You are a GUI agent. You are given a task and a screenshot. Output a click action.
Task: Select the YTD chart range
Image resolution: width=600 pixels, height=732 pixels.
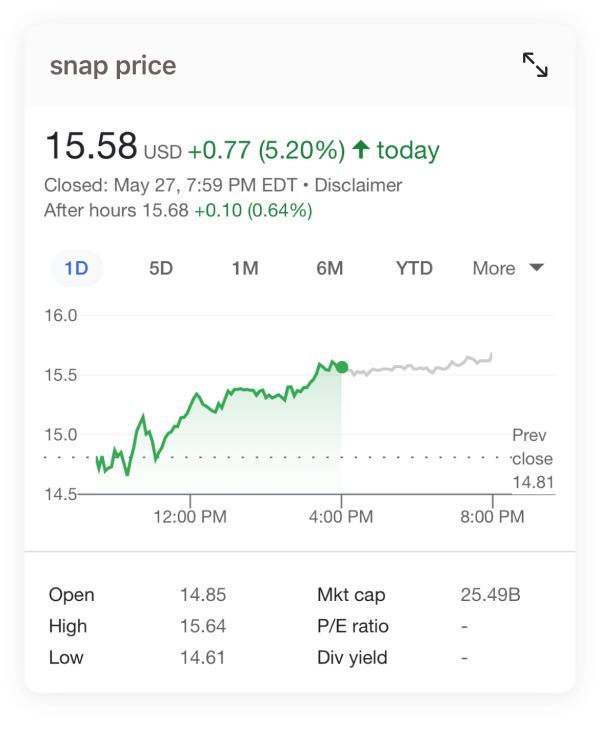tap(414, 268)
